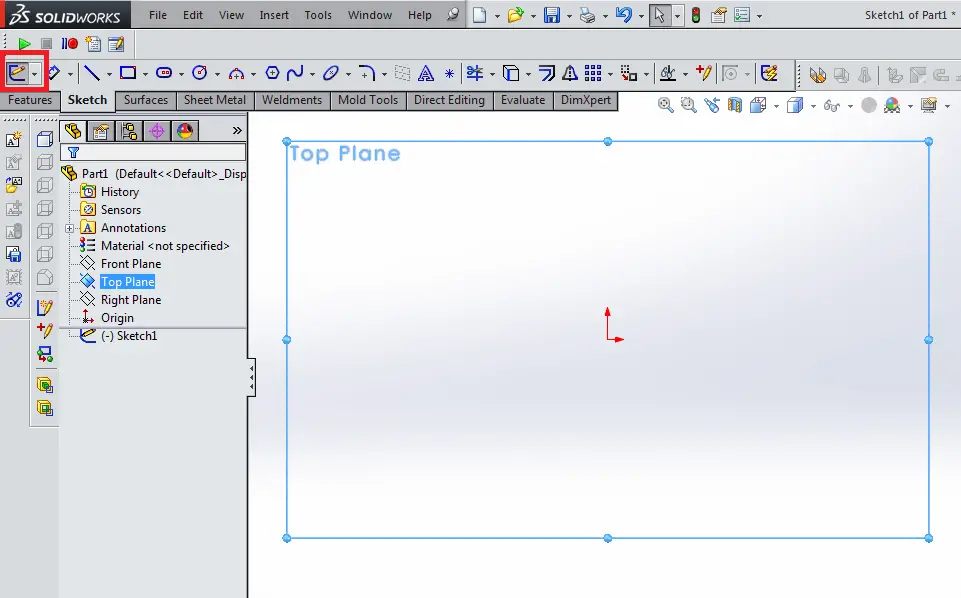The height and width of the screenshot is (598, 961).
Task: Toggle Hide/Show Items with the eyeglasses icon
Action: [x=831, y=105]
